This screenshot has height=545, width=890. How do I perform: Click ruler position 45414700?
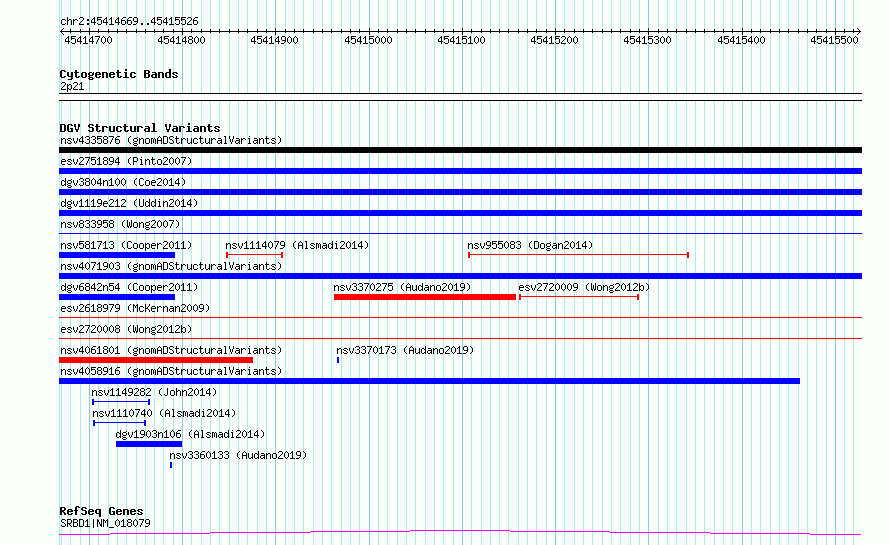point(89,40)
